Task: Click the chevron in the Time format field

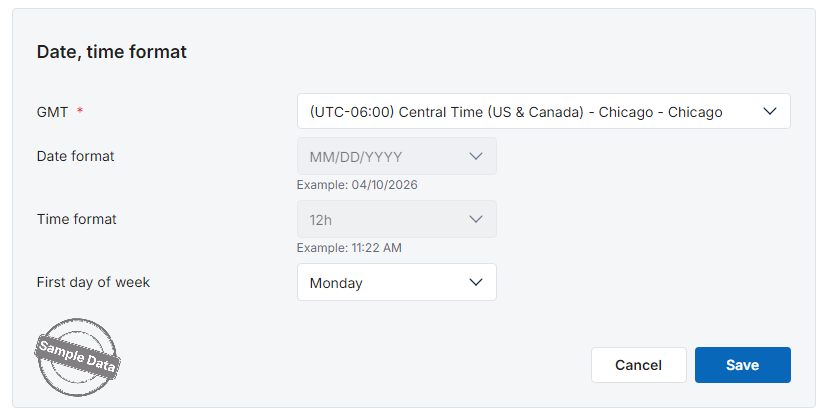Action: tap(476, 220)
